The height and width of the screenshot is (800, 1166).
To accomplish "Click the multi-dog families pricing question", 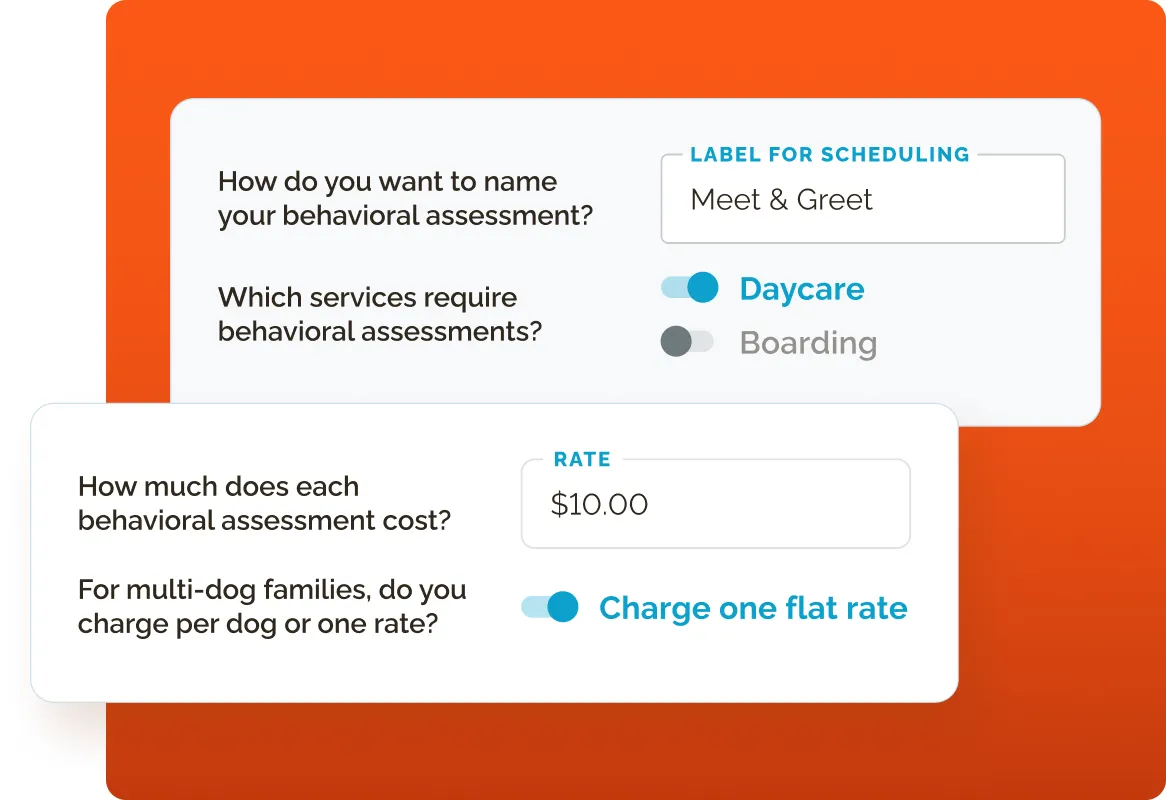I will [x=272, y=606].
